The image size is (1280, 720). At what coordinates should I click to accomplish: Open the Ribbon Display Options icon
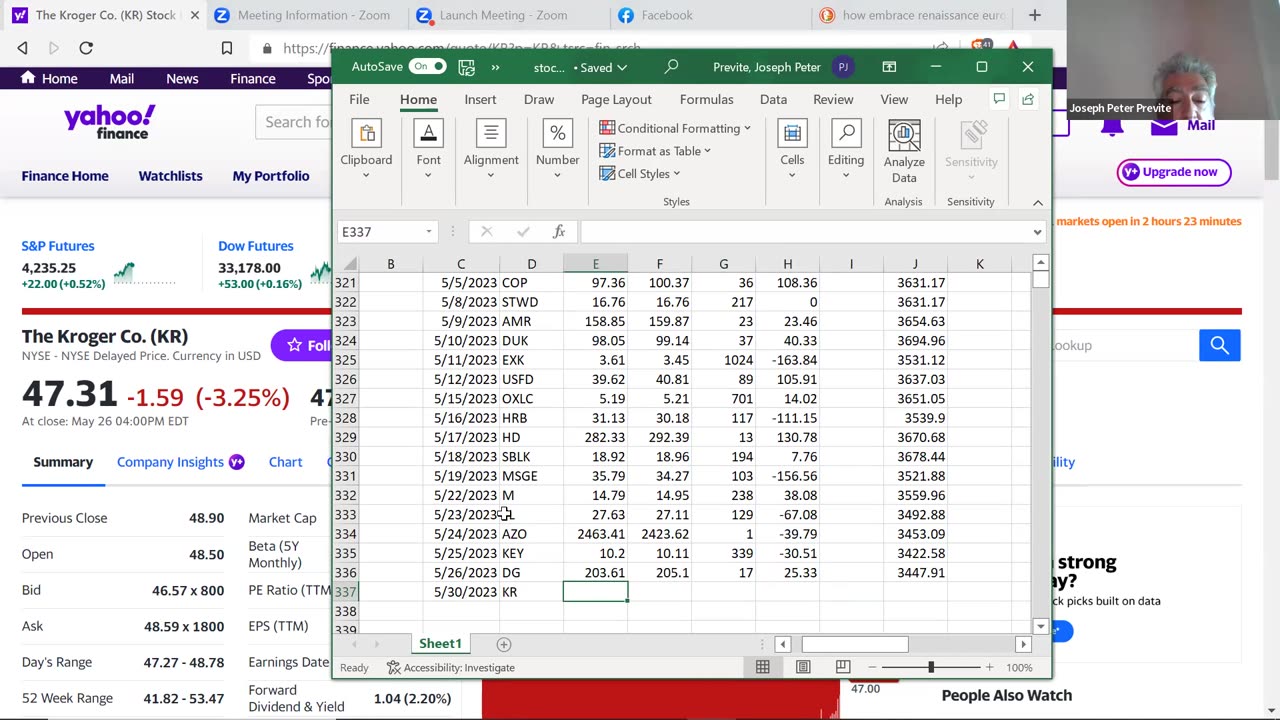(889, 67)
